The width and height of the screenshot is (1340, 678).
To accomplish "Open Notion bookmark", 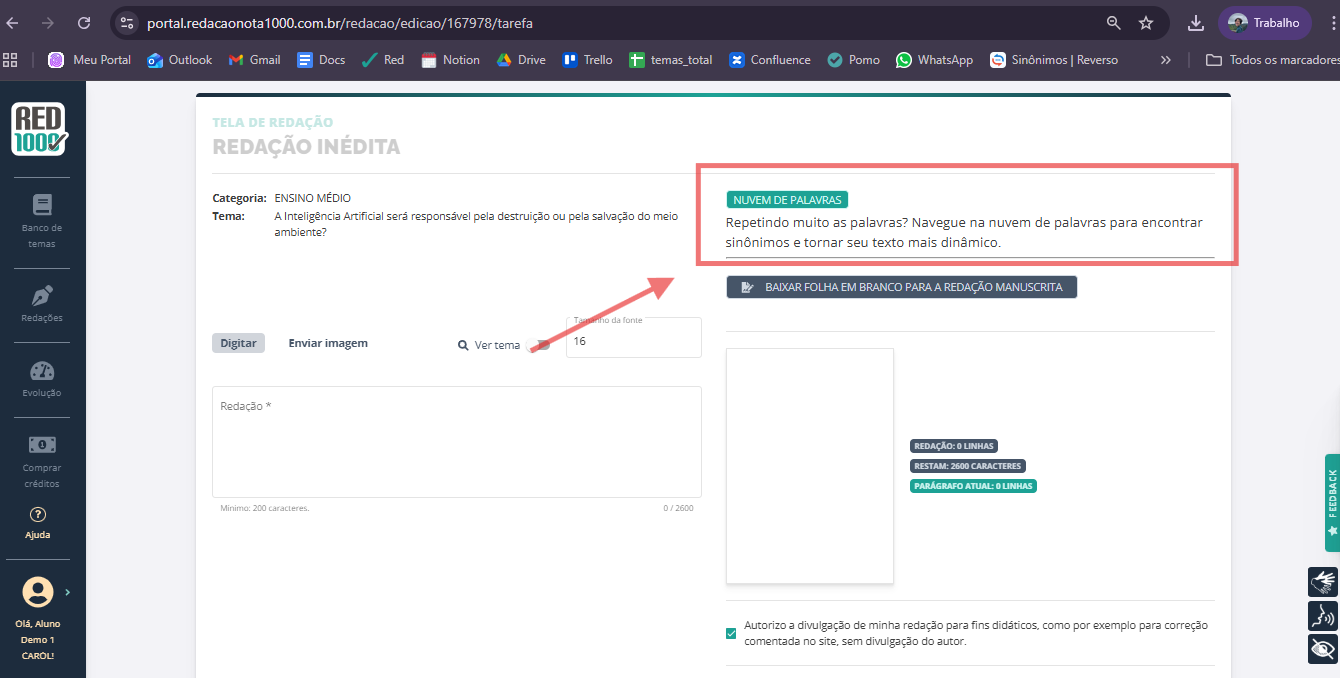I will point(450,60).
